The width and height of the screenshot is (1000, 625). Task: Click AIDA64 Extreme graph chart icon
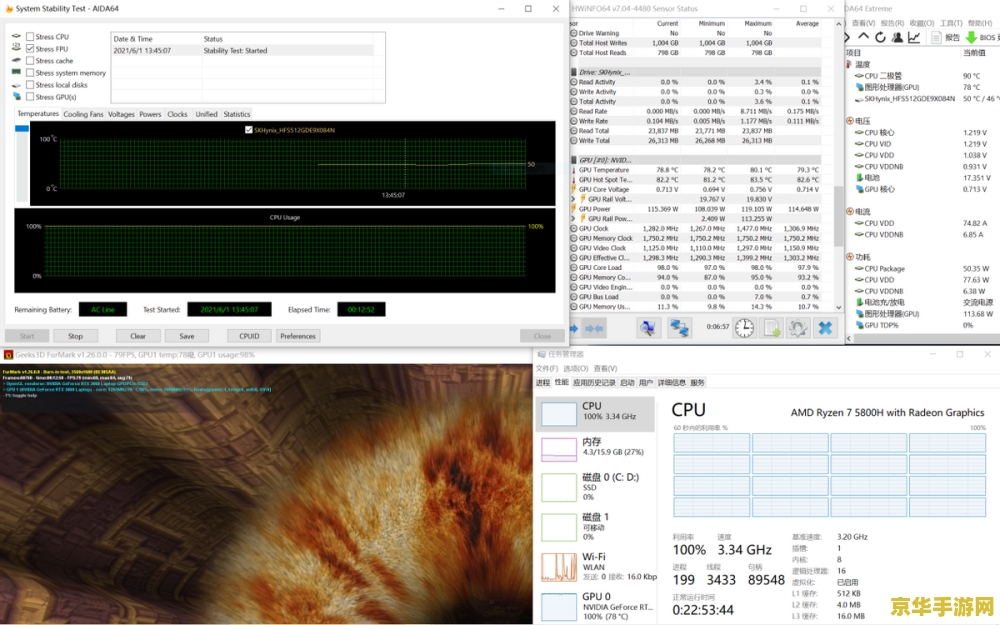click(x=915, y=38)
